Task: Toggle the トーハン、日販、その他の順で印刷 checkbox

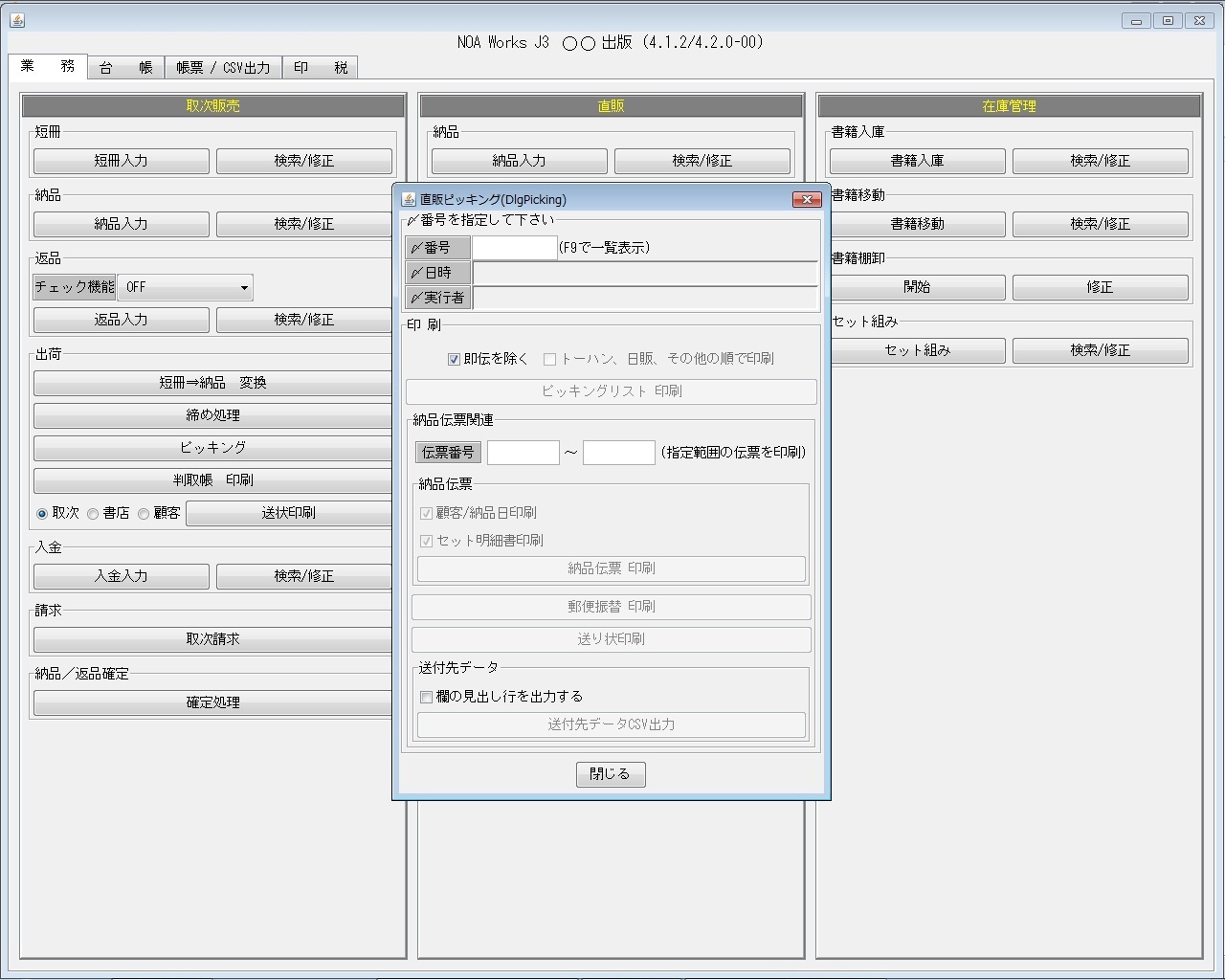Action: pyautogui.click(x=549, y=359)
